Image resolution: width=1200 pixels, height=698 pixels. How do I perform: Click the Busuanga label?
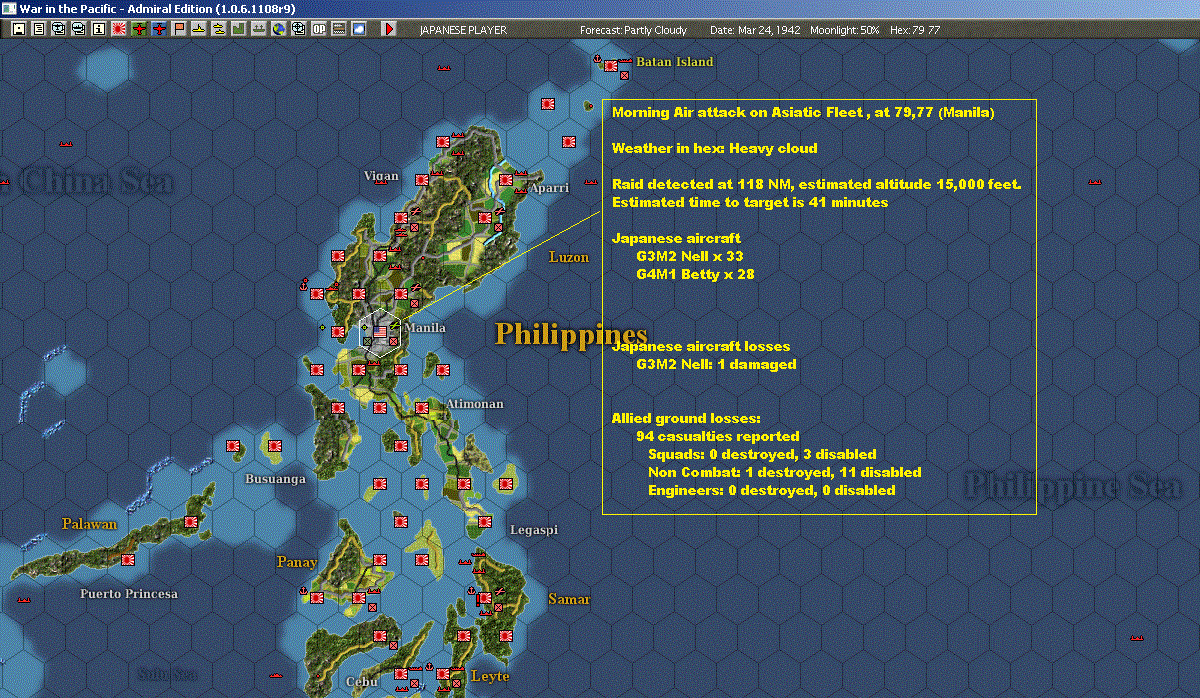(x=276, y=479)
